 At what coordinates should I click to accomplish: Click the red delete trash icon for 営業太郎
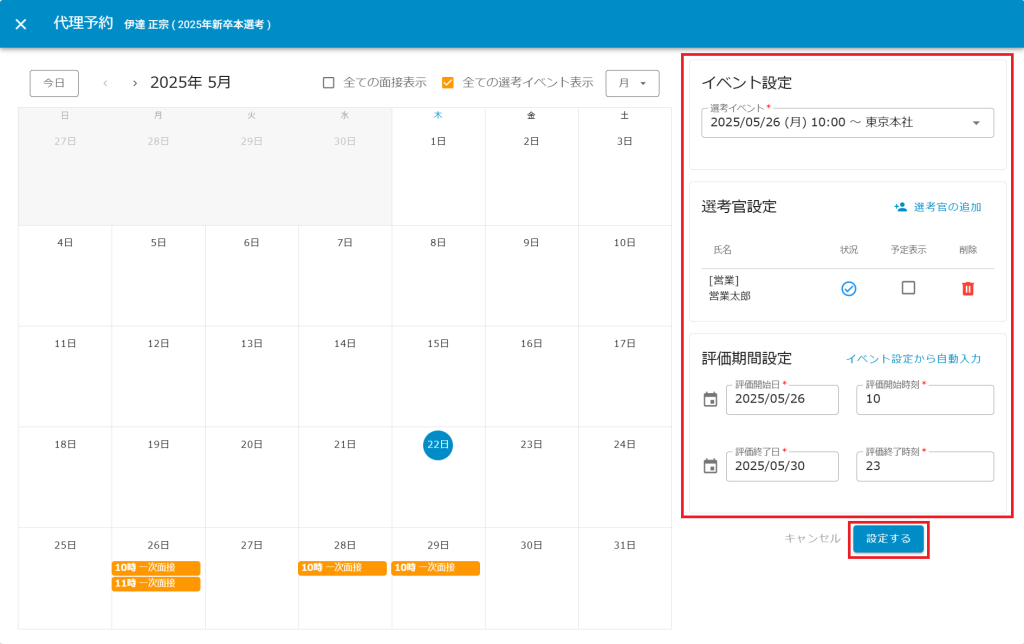click(x=967, y=288)
